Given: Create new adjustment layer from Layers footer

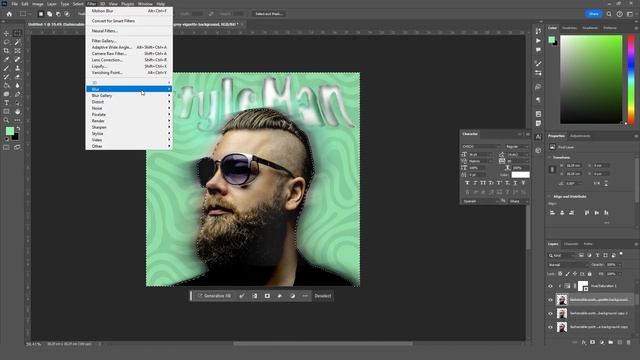Looking at the screenshot, I should (602, 342).
